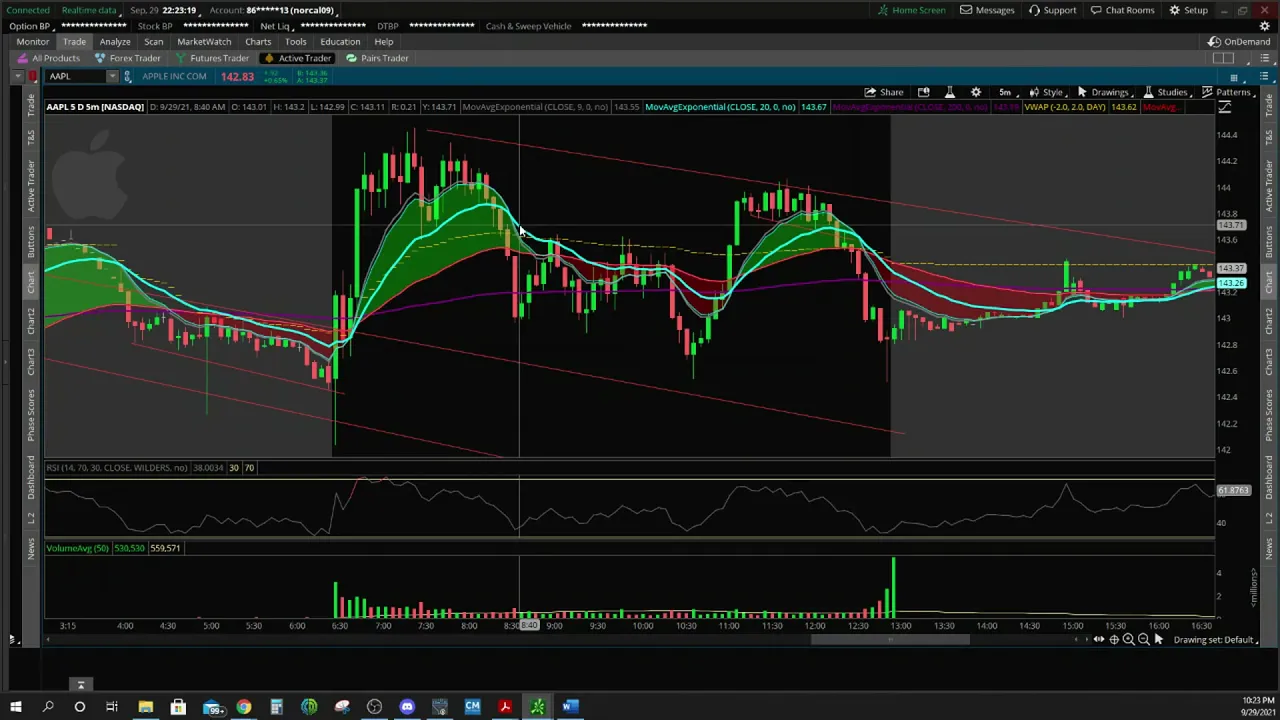The image size is (1280, 720).
Task: Open File Explorer from taskbar
Action: tap(145, 707)
